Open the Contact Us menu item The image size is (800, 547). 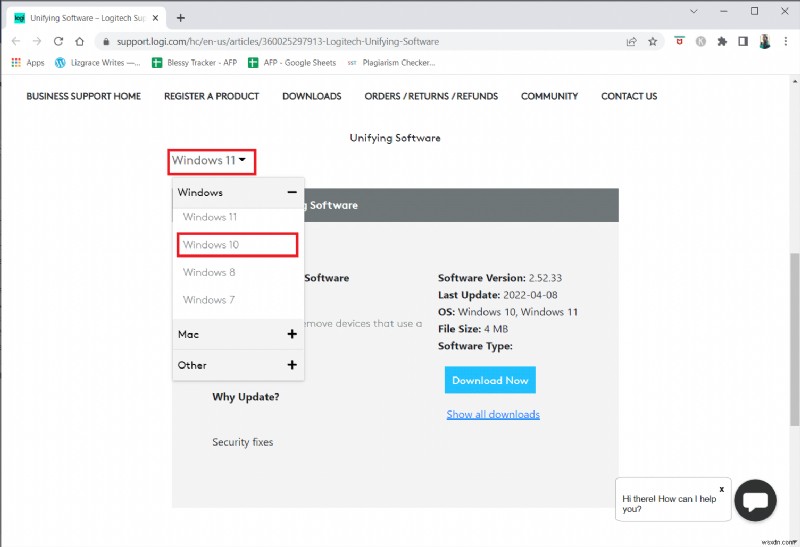(629, 96)
